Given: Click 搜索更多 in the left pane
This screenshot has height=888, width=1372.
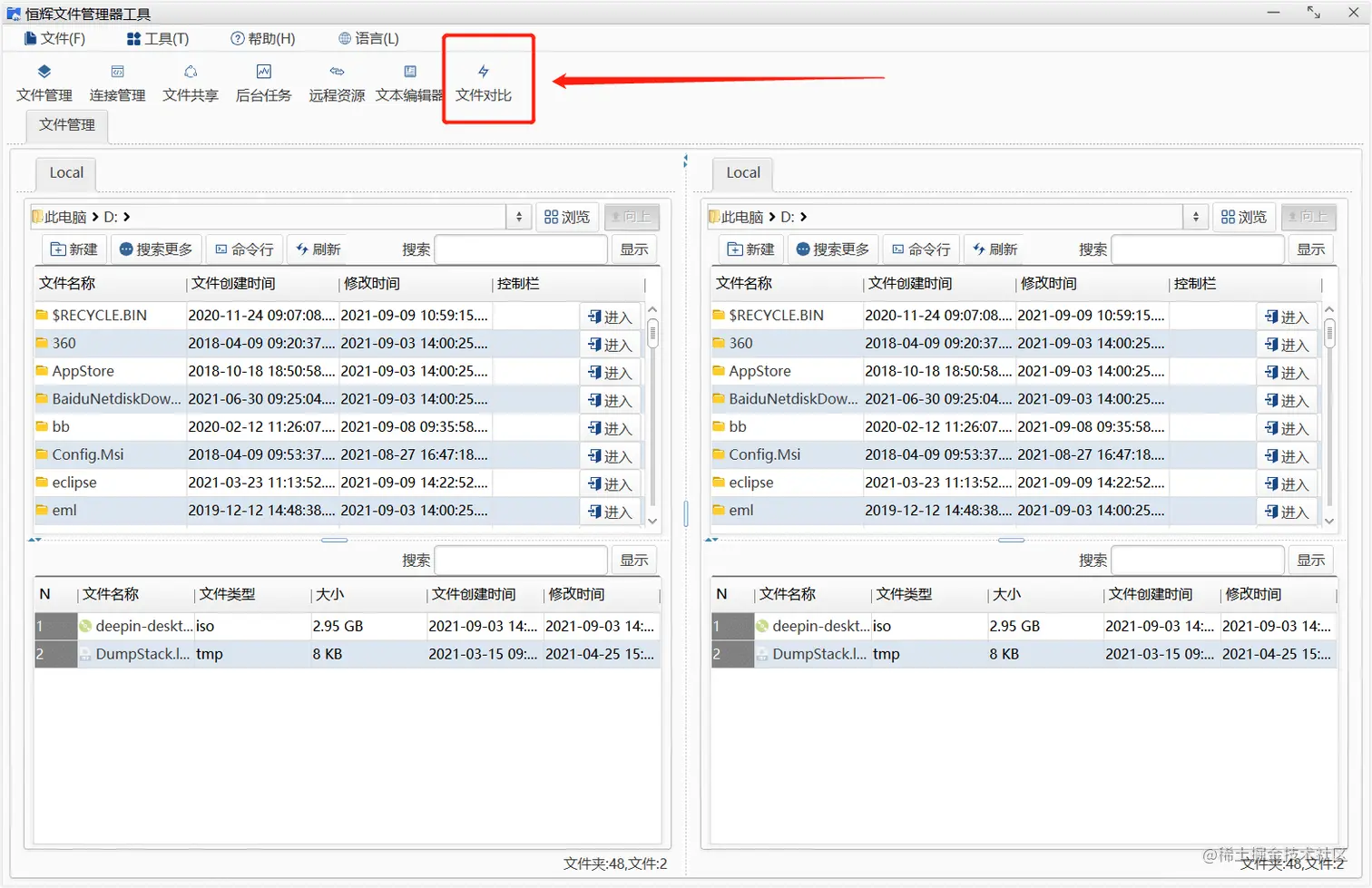Looking at the screenshot, I should pos(156,249).
